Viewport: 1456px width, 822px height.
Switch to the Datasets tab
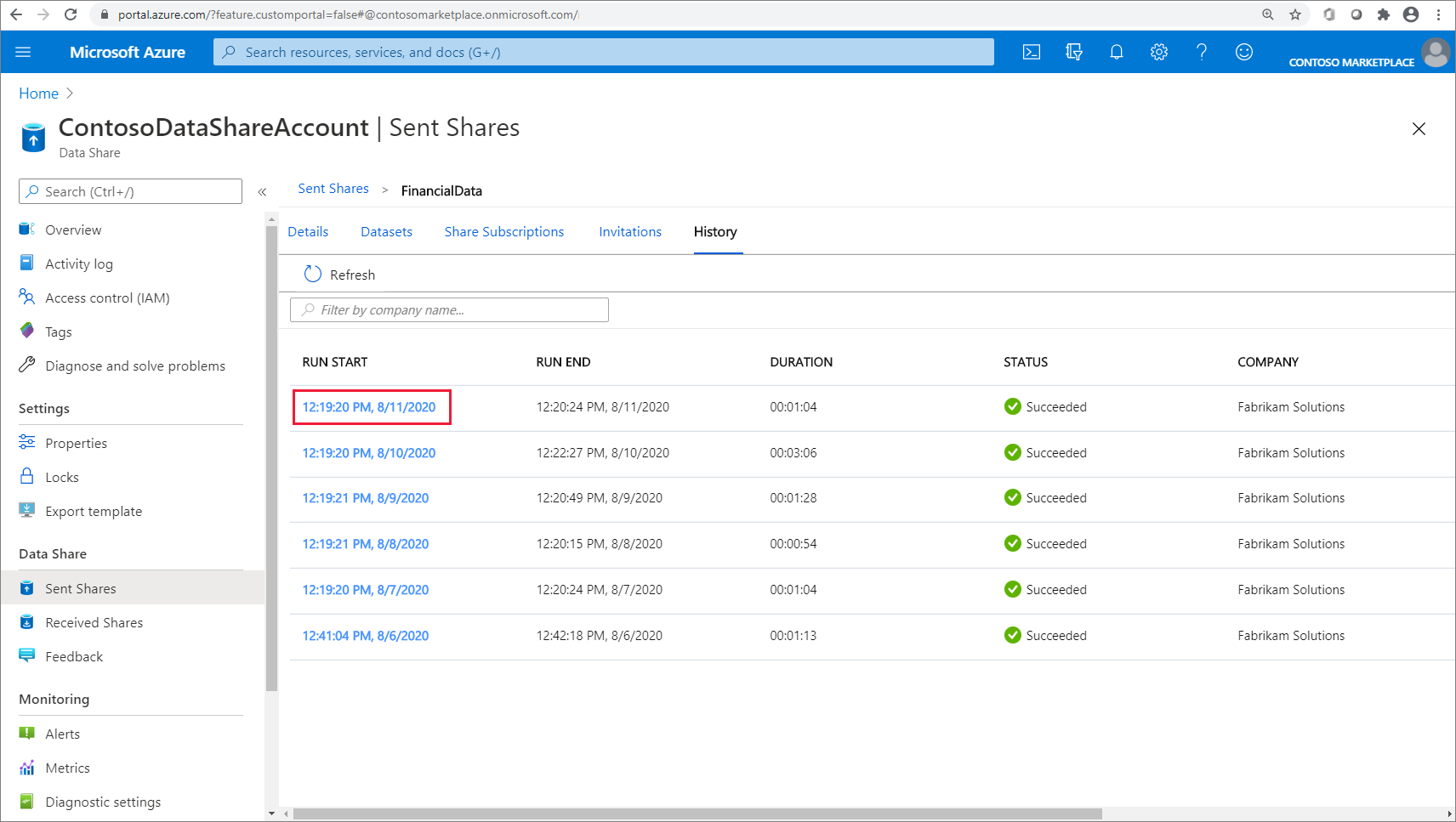pos(386,231)
